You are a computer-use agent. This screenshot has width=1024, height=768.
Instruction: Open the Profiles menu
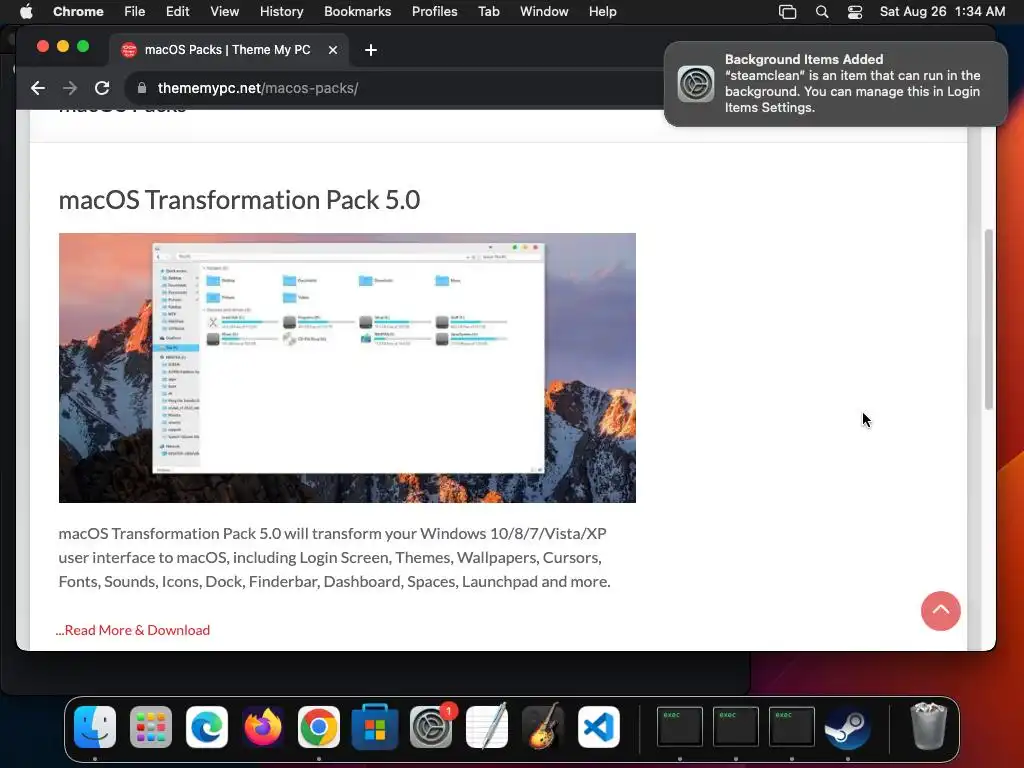[434, 12]
